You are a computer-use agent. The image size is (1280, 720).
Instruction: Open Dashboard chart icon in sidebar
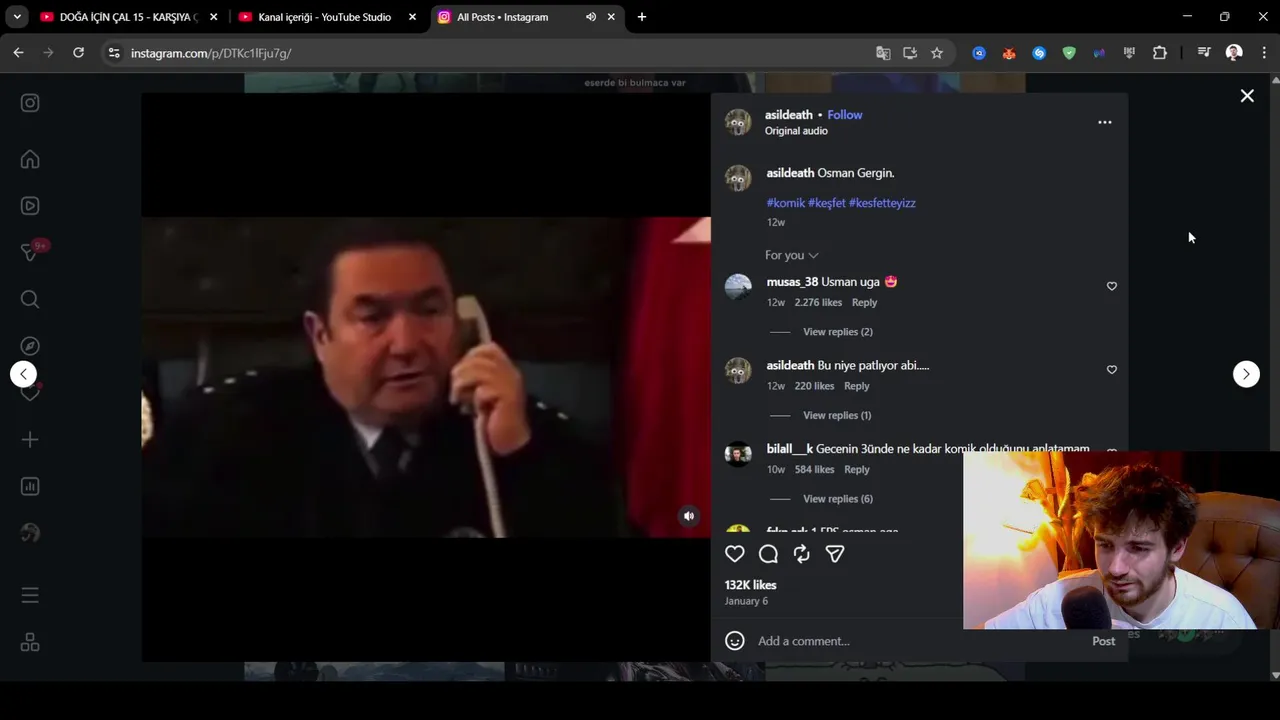pos(30,486)
